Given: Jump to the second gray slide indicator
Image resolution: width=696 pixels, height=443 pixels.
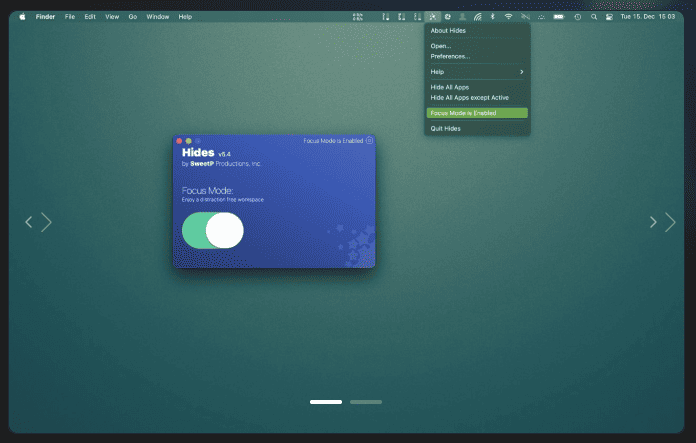Looking at the screenshot, I should click(366, 402).
